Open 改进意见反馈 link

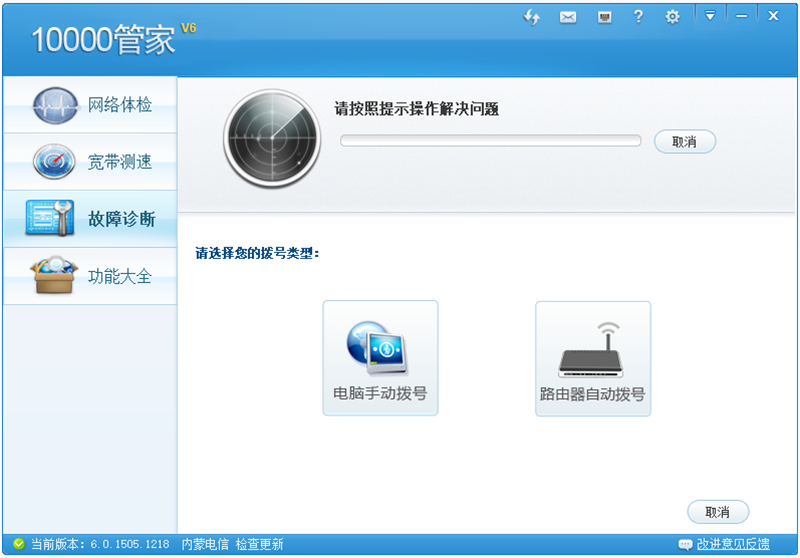coord(733,544)
